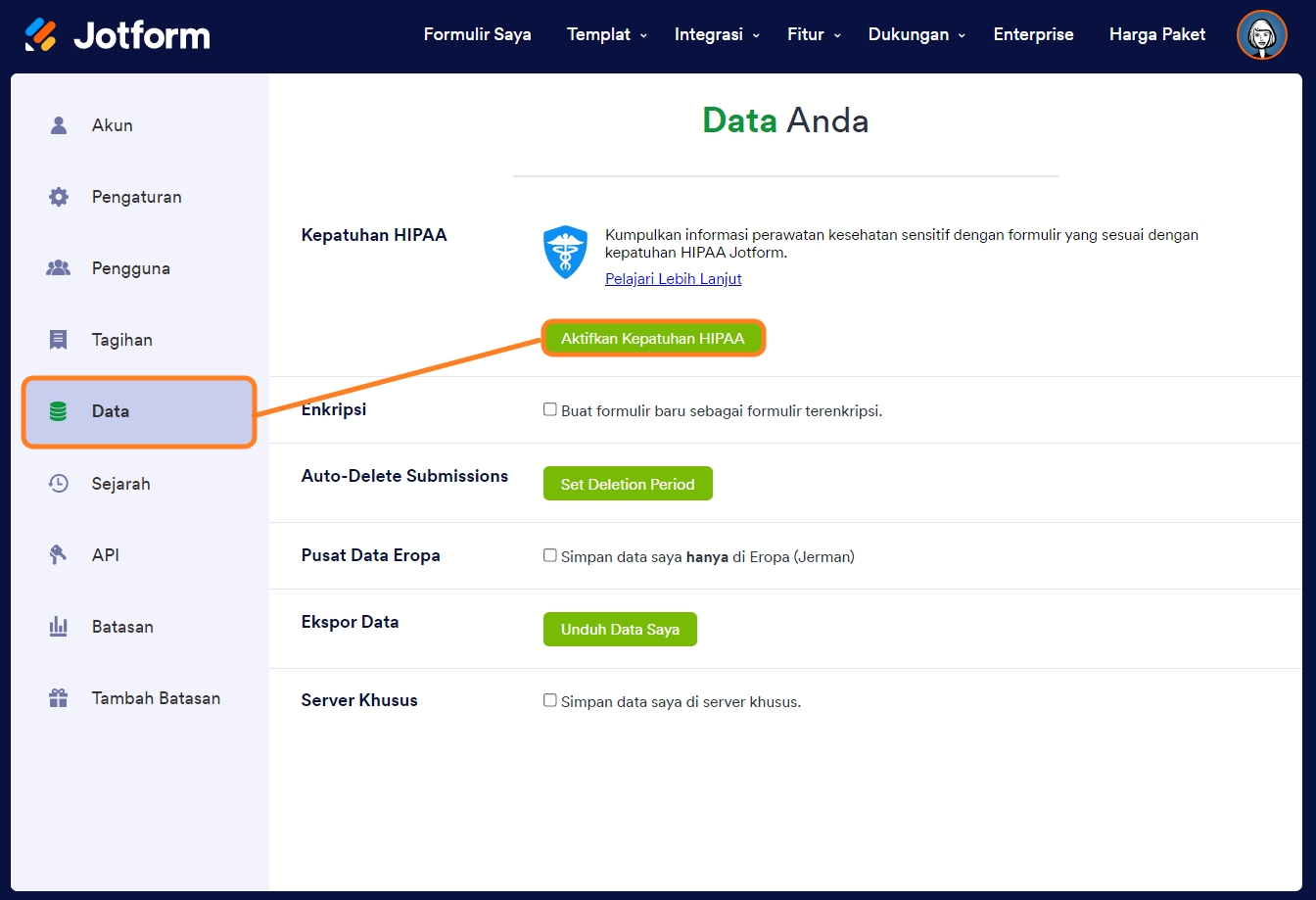
Task: Click the "Enkripsi" section label
Action: (x=334, y=409)
